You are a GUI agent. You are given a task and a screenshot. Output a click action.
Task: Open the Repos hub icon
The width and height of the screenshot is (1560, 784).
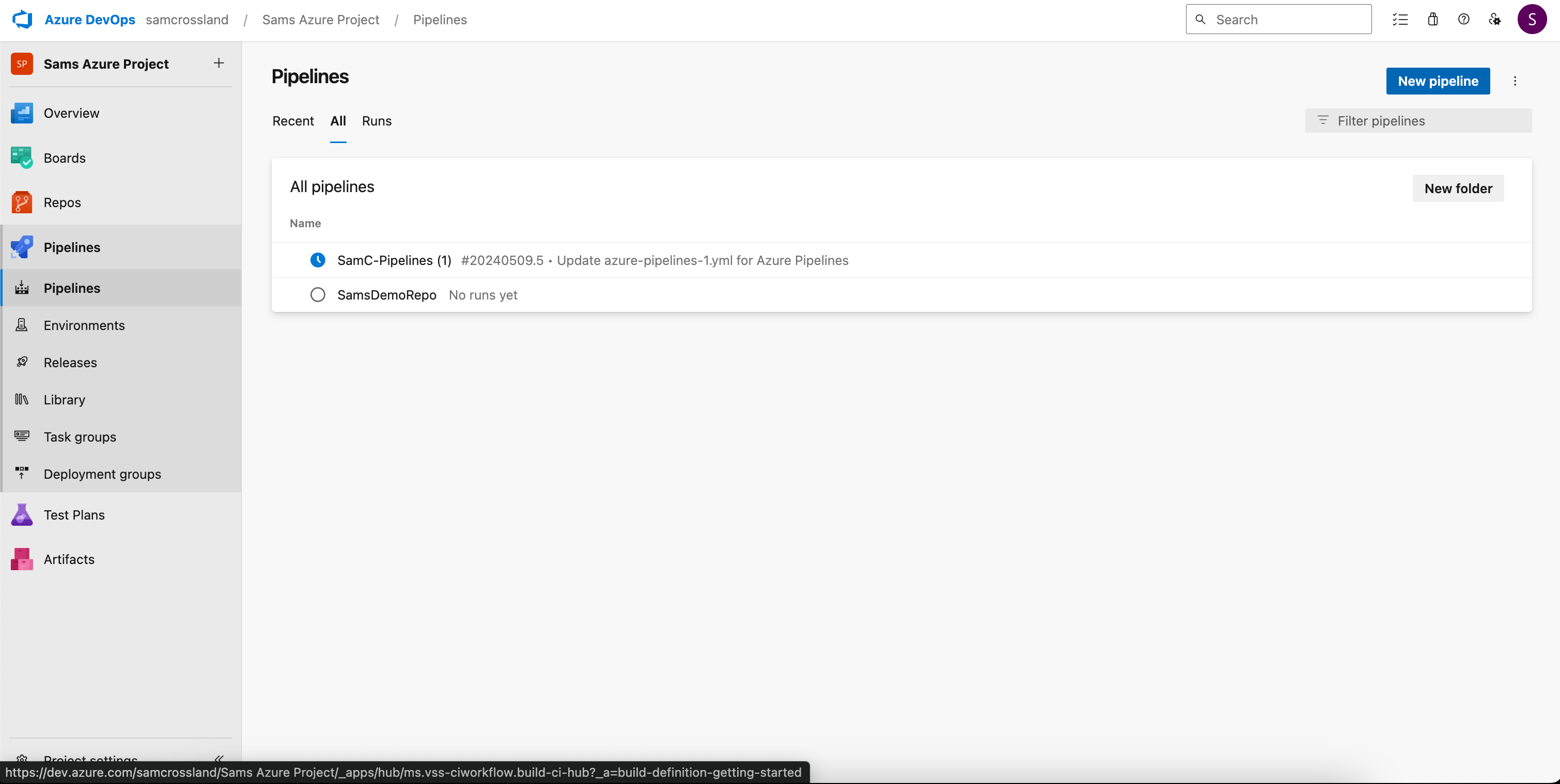[22, 202]
